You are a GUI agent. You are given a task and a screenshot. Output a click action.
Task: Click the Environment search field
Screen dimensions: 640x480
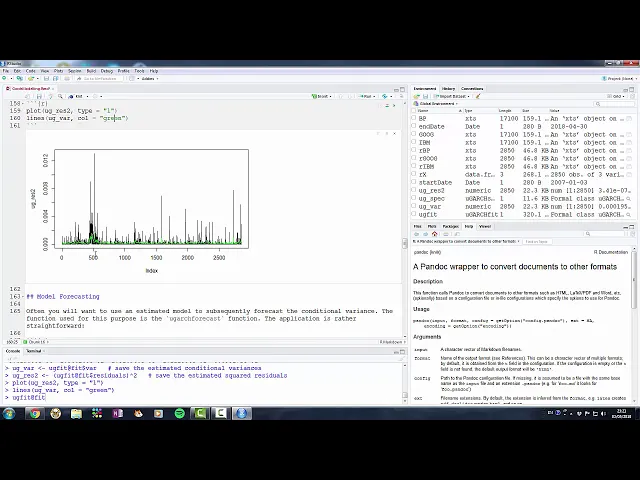614,104
